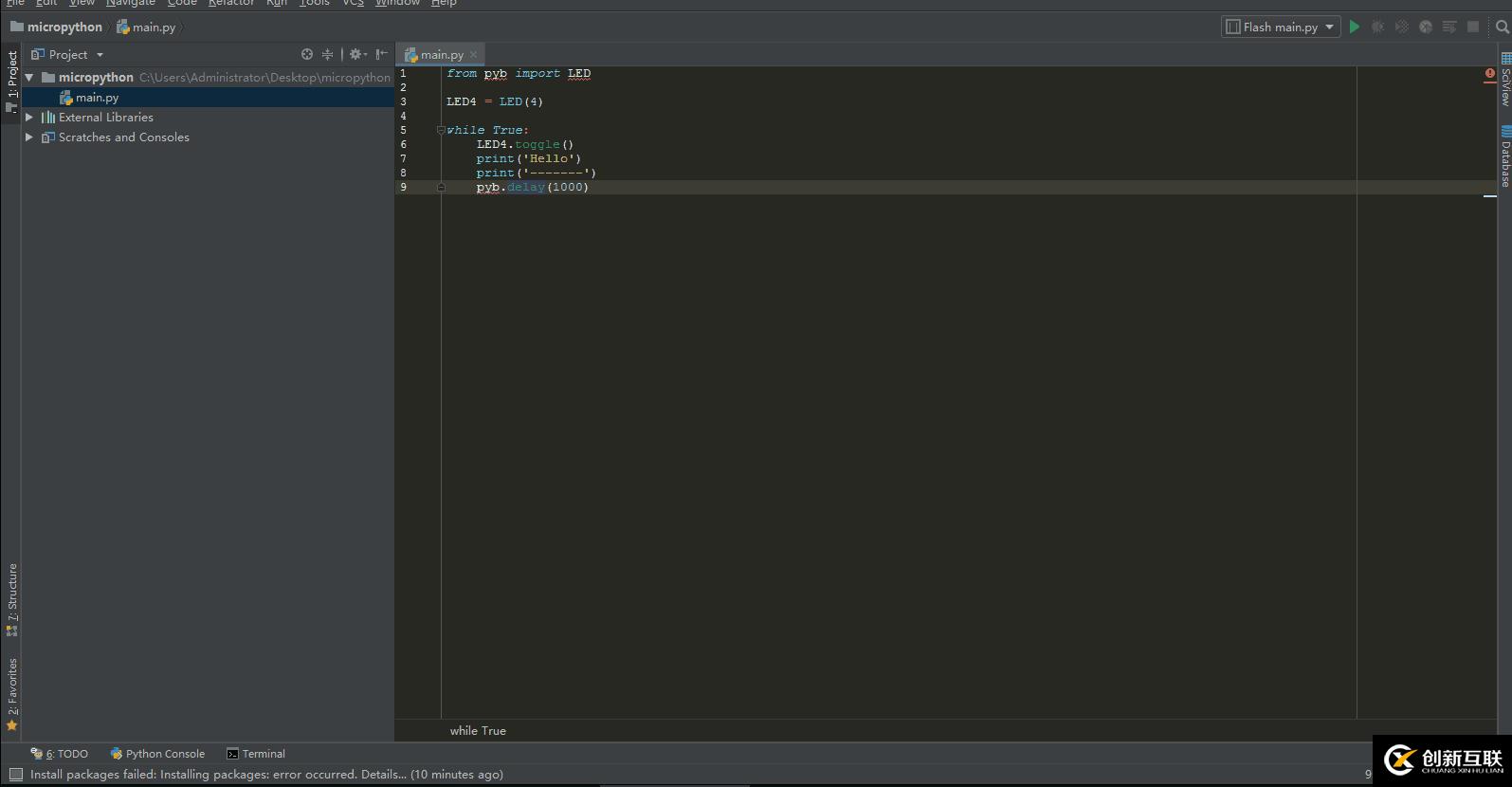
Task: Open the Python Console tab
Action: (157, 754)
